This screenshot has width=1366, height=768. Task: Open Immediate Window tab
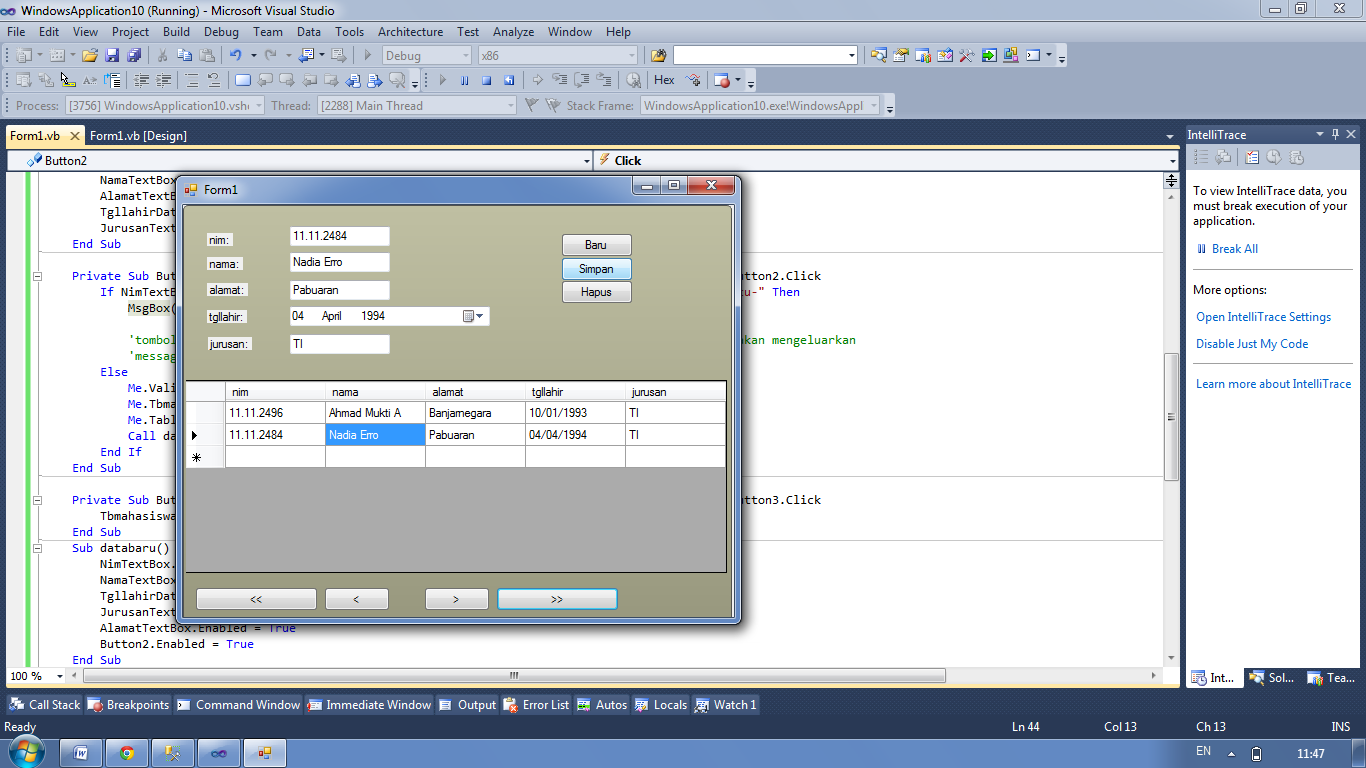click(x=369, y=705)
